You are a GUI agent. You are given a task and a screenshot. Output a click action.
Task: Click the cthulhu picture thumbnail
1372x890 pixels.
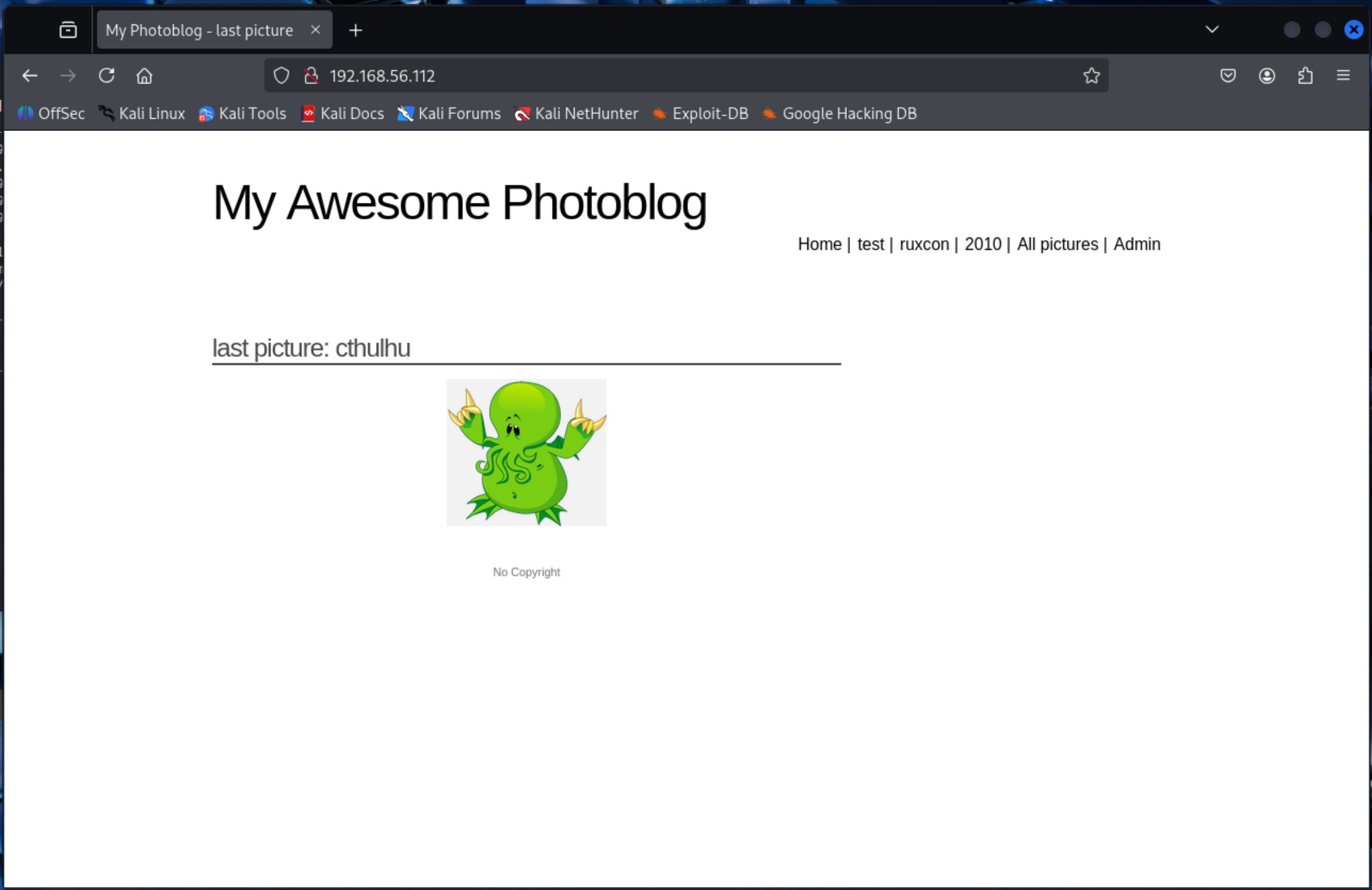(526, 452)
